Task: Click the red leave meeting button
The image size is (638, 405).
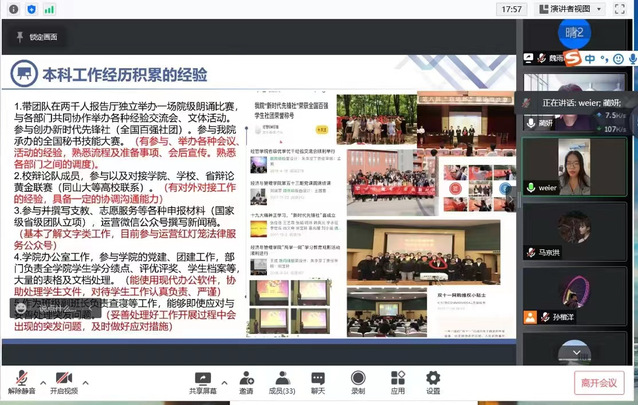Action: [600, 382]
